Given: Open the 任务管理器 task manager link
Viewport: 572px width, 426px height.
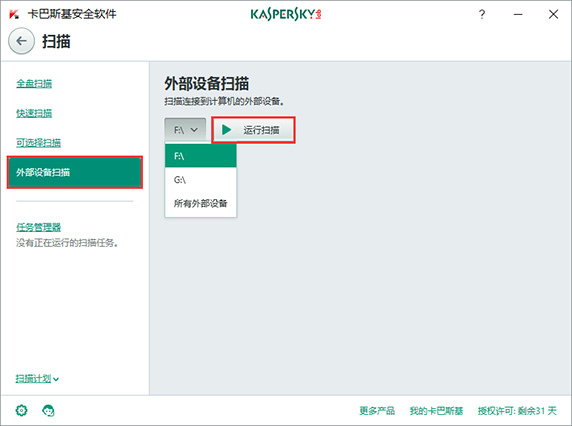Looking at the screenshot, I should (x=38, y=227).
